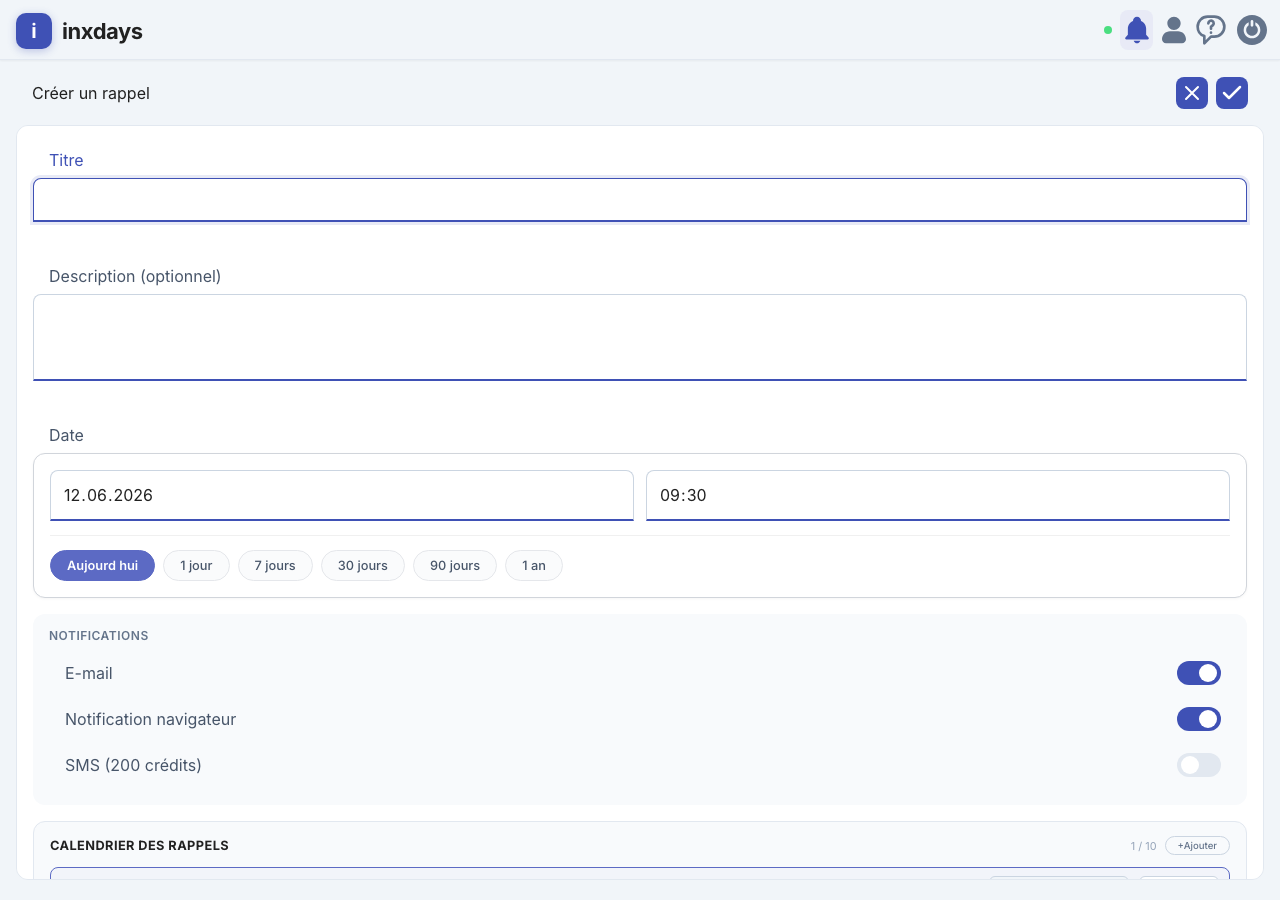Image resolution: width=1280 pixels, height=900 pixels.
Task: Open the user profile icon
Action: (x=1174, y=30)
